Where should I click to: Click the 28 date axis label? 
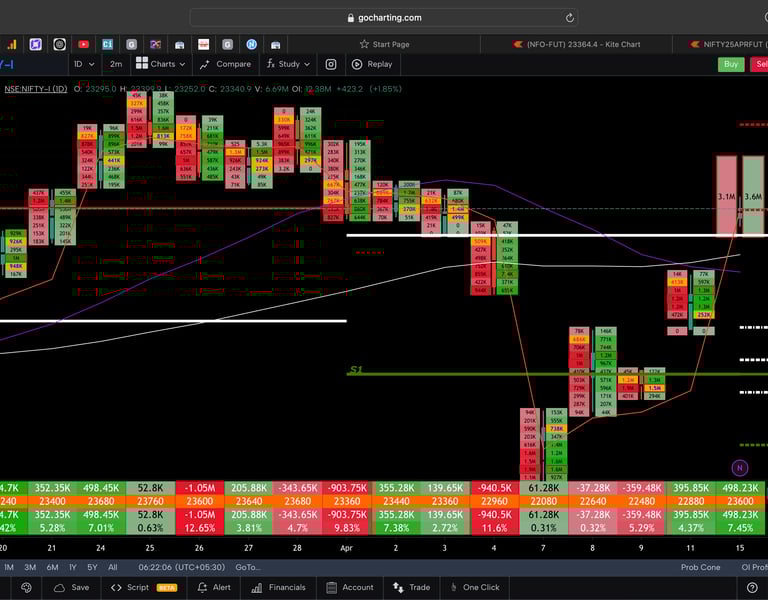[x=297, y=548]
